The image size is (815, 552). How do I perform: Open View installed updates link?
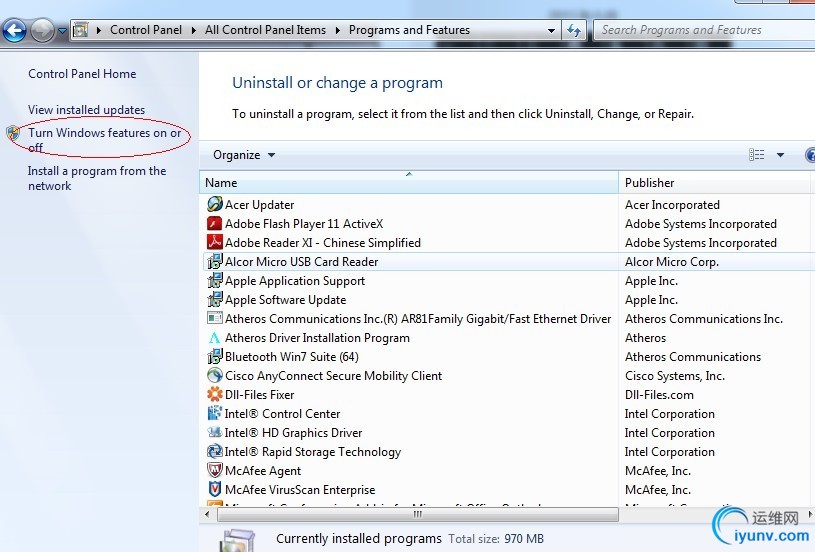point(86,110)
